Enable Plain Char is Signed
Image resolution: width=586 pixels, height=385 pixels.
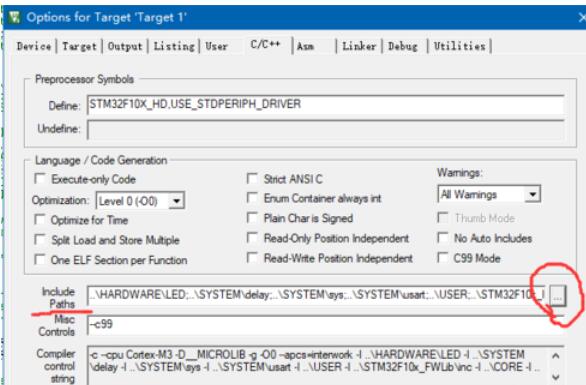coord(253,218)
